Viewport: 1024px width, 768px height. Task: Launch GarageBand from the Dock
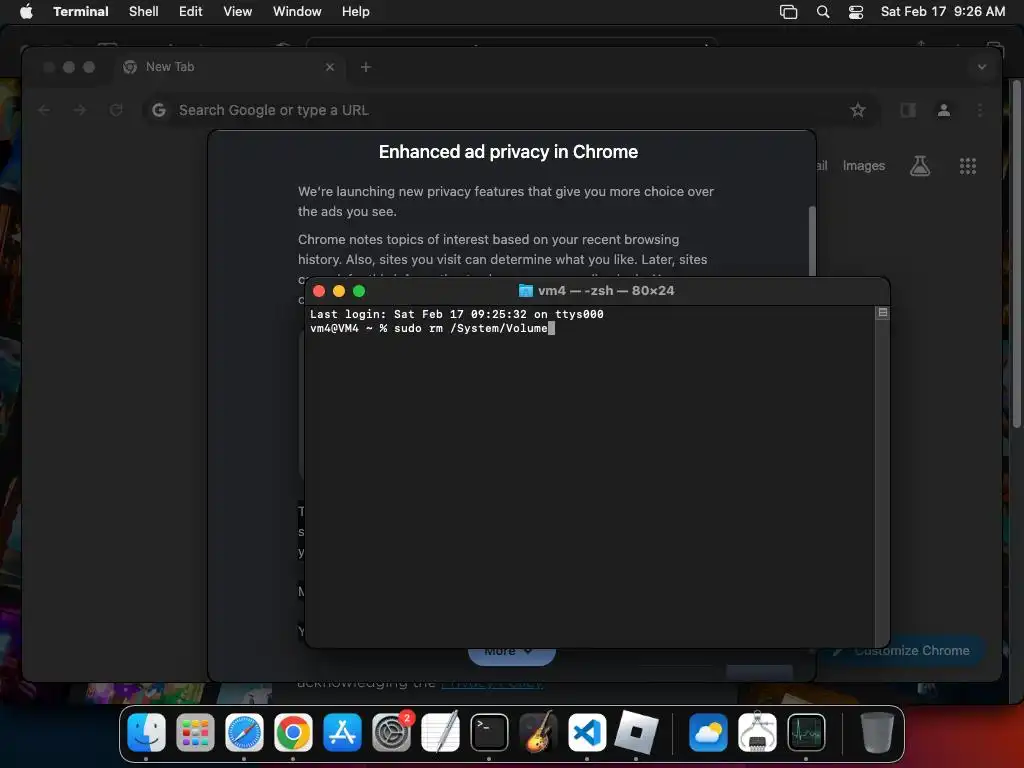538,732
